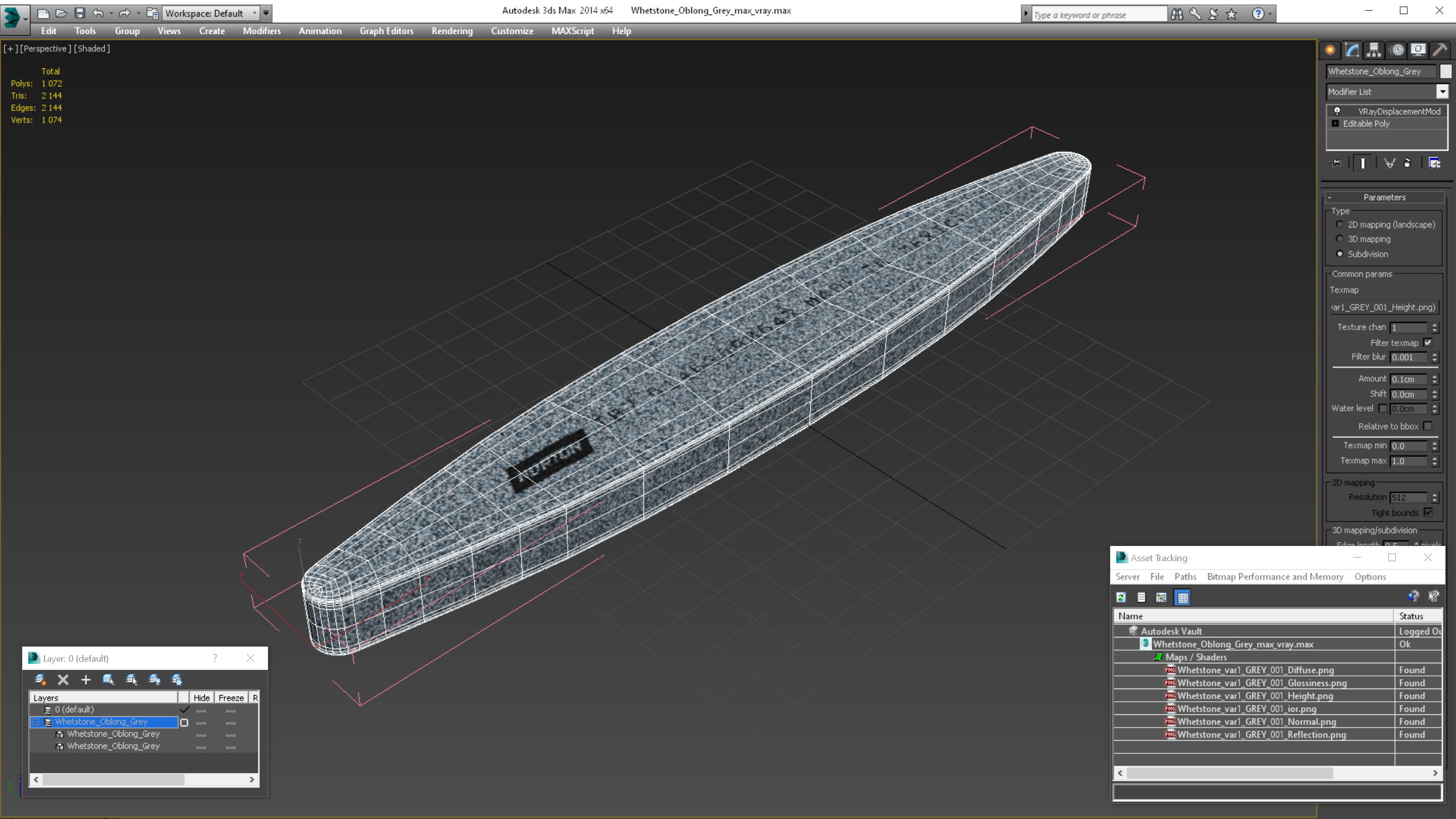
Task: Click the Height.png Texmap button
Action: click(x=1384, y=307)
